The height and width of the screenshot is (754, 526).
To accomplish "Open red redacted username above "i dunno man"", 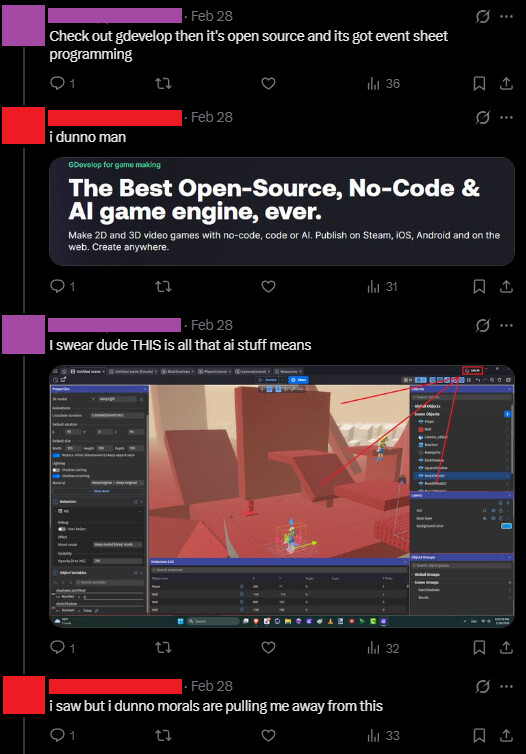I will pyautogui.click(x=115, y=118).
